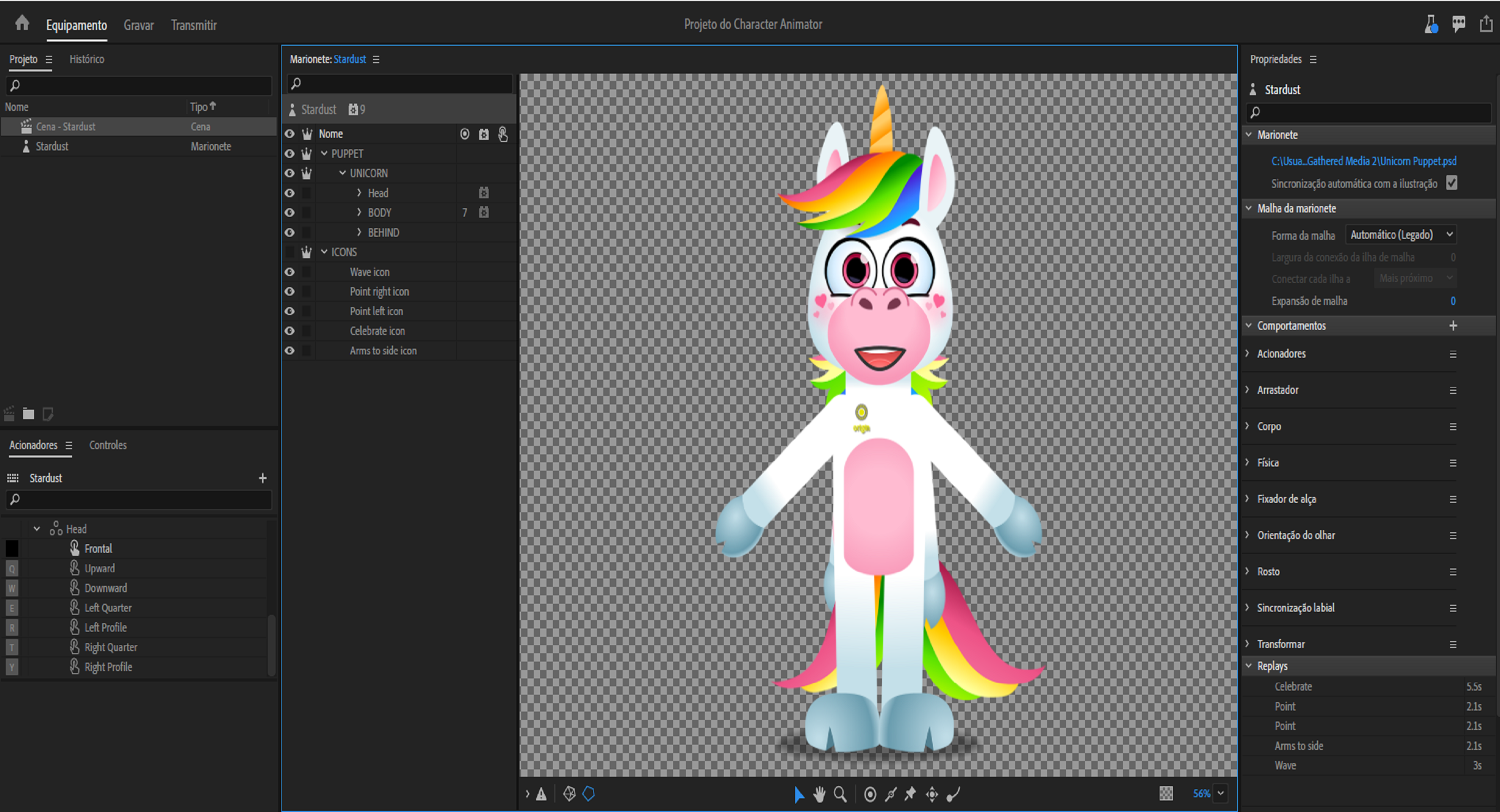Select the Hand tool in scene toolbar
Viewport: 1500px width, 812px height.
(820, 794)
